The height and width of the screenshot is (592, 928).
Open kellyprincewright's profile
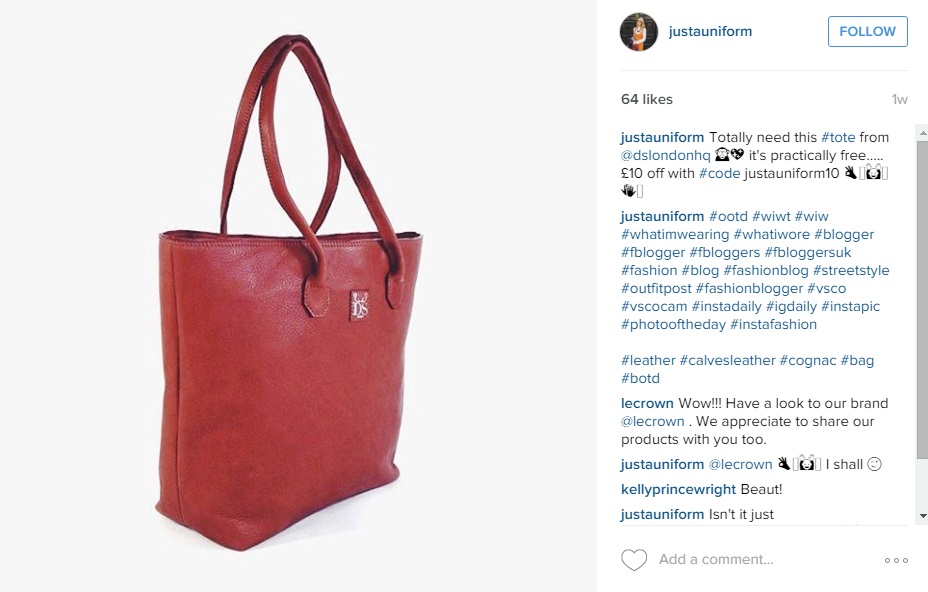point(678,490)
